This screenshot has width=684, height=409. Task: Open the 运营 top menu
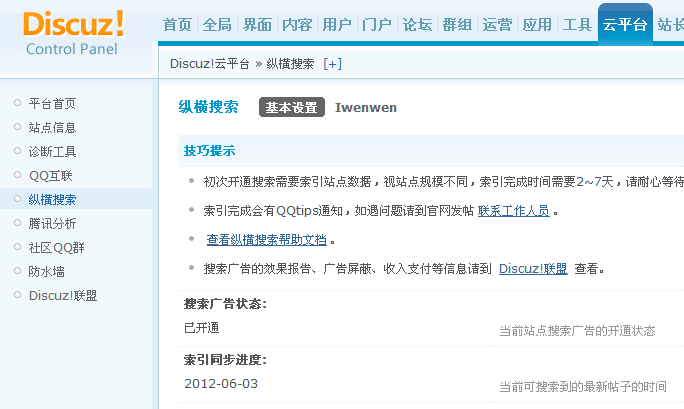tap(497, 25)
